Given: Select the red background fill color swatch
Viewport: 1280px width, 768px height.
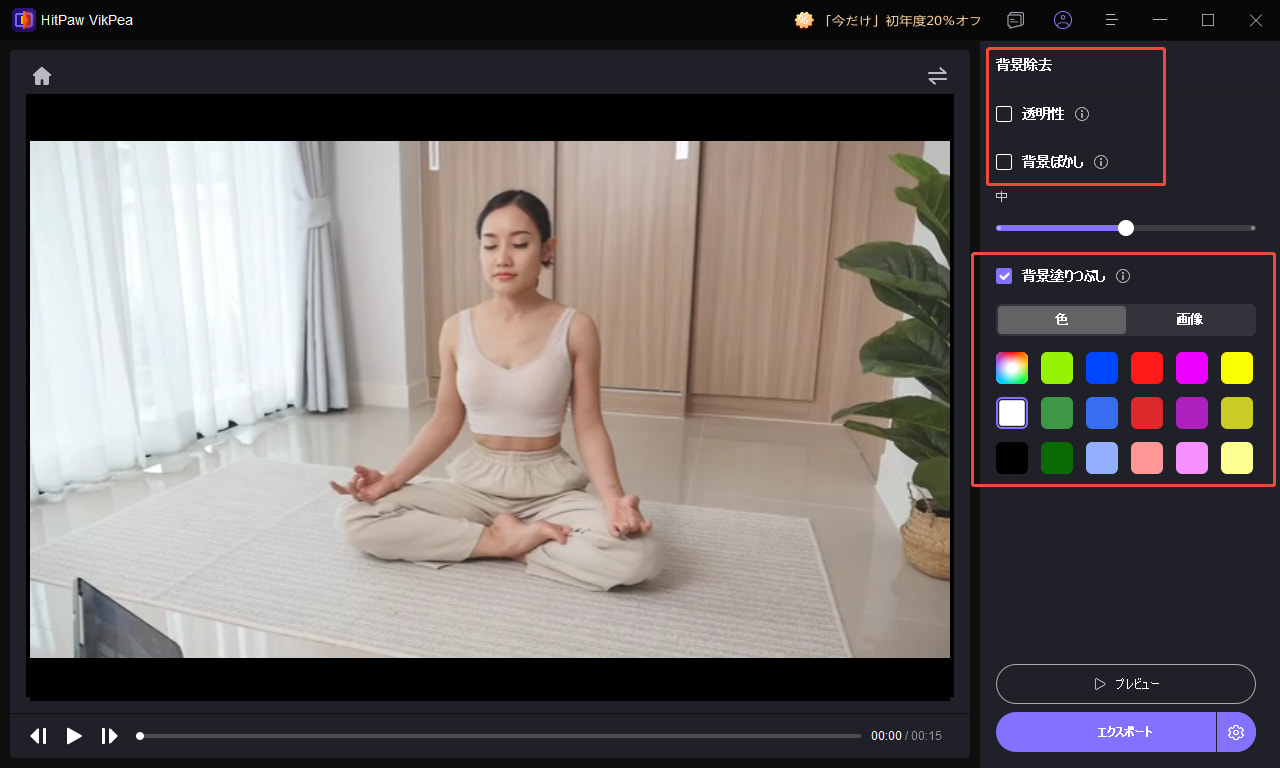Looking at the screenshot, I should [x=1146, y=367].
